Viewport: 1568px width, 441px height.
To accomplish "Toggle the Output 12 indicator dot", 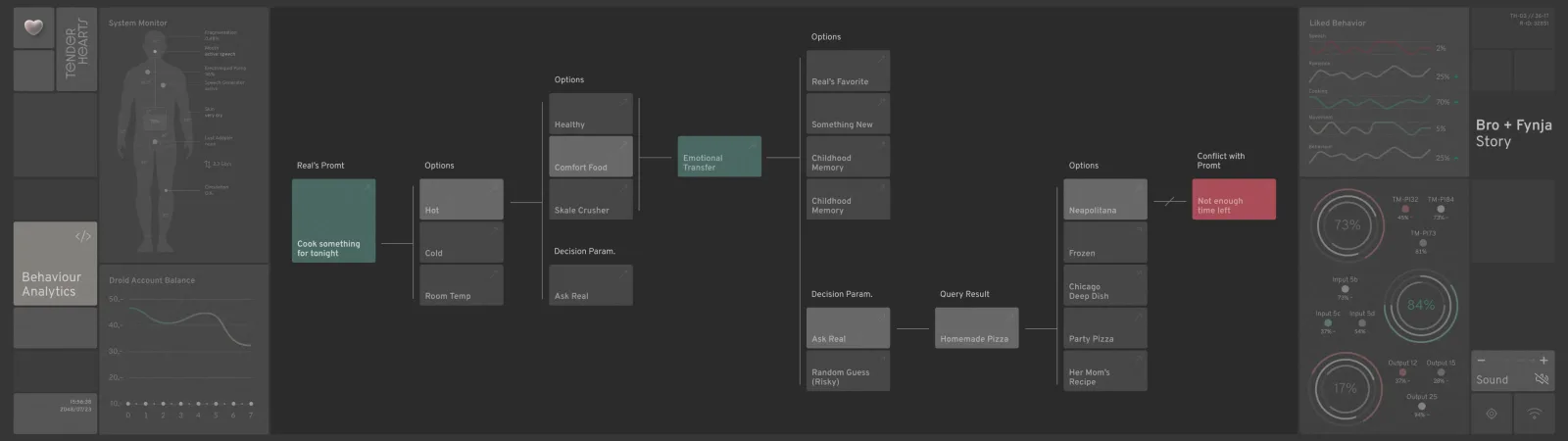I will (1402, 372).
